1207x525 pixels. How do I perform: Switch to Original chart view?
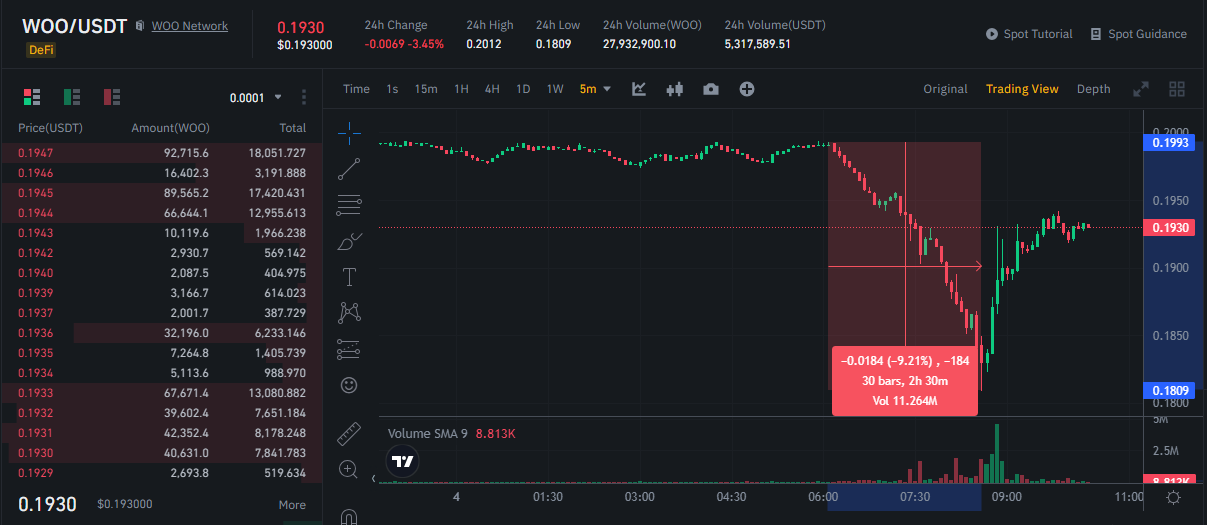click(945, 89)
